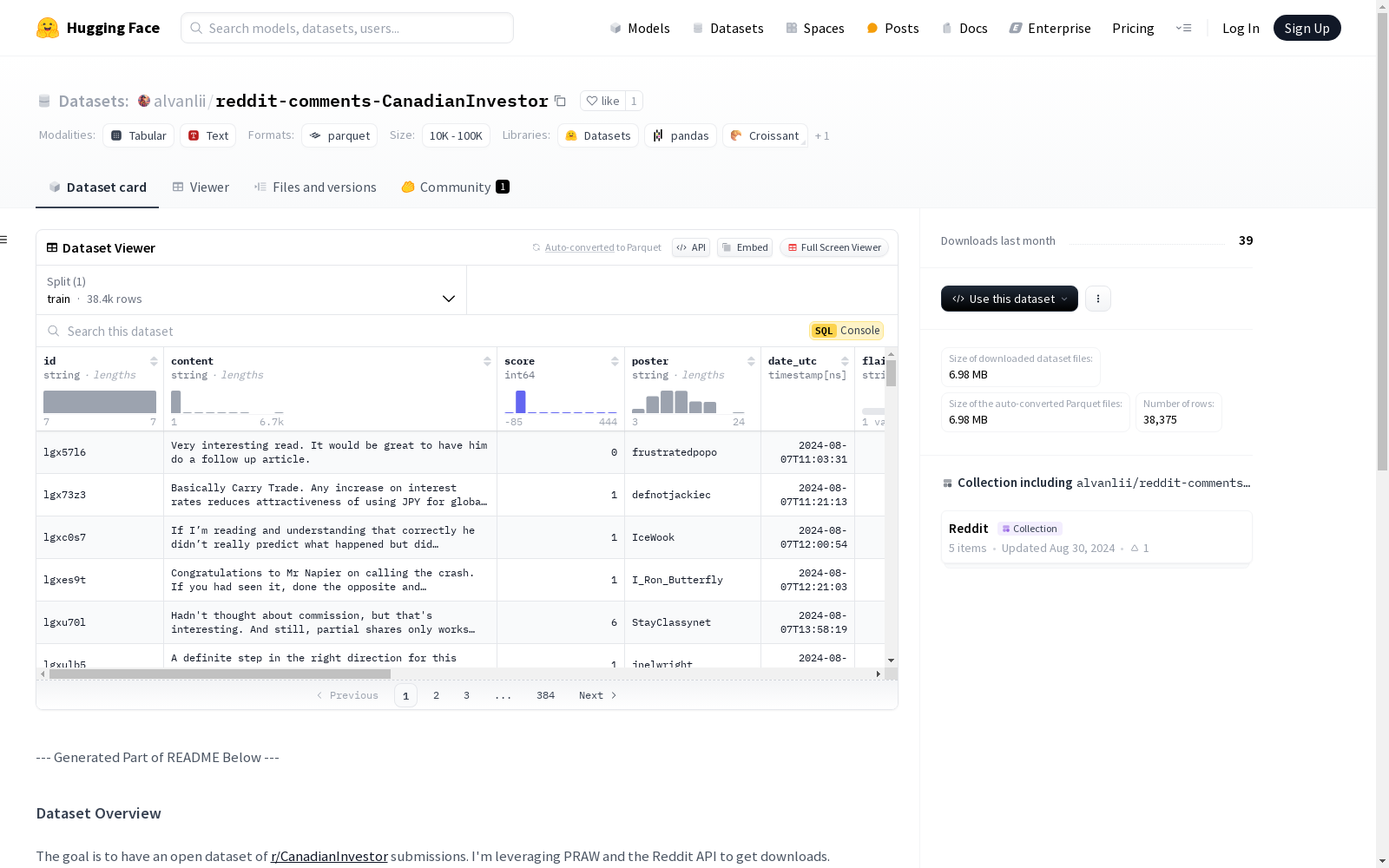Go to Datasets in top navigation
The width and height of the screenshot is (1389, 868).
click(x=727, y=28)
